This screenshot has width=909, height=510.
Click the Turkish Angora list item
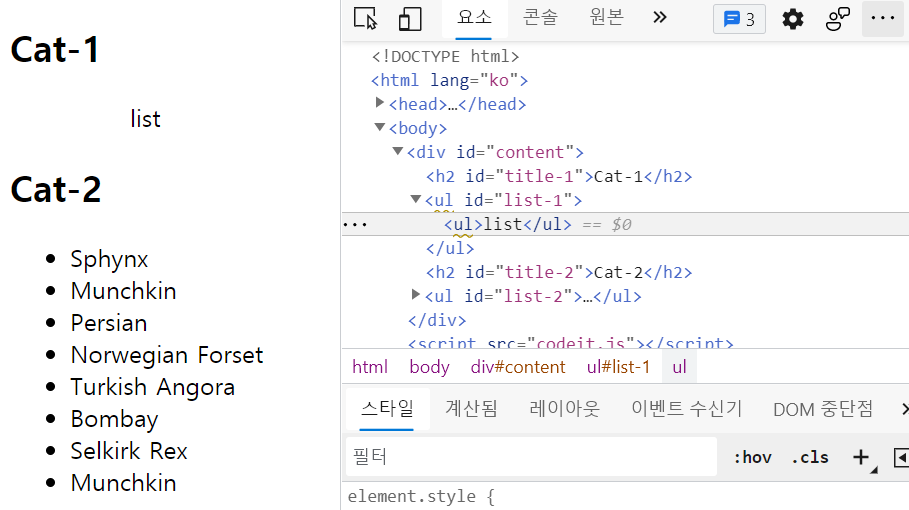pyautogui.click(x=152, y=387)
